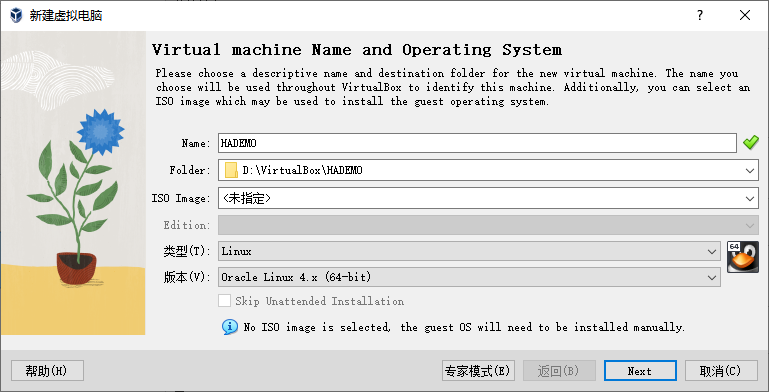Viewport: 769px width, 392px height.
Task: Click the blue flower illustration on the left
Action: tap(101, 132)
